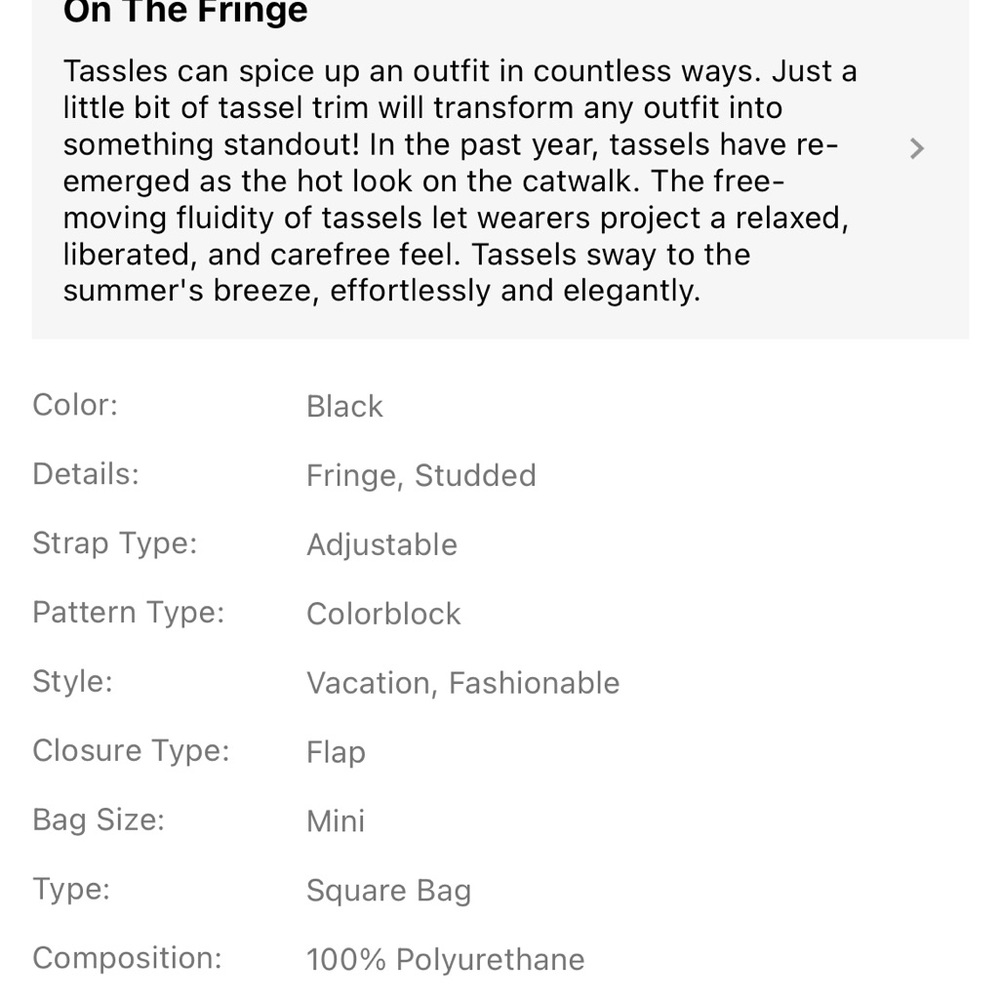
Task: Select the Bag Size label
Action: click(x=98, y=820)
